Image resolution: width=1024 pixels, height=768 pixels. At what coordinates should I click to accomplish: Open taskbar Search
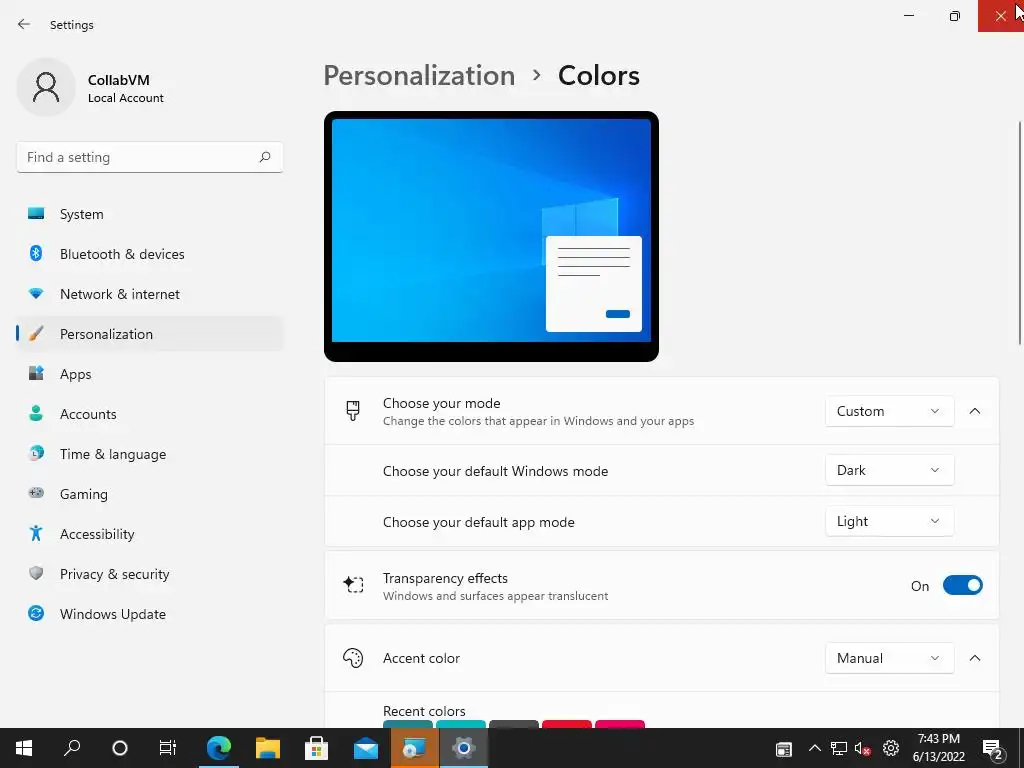click(x=72, y=748)
